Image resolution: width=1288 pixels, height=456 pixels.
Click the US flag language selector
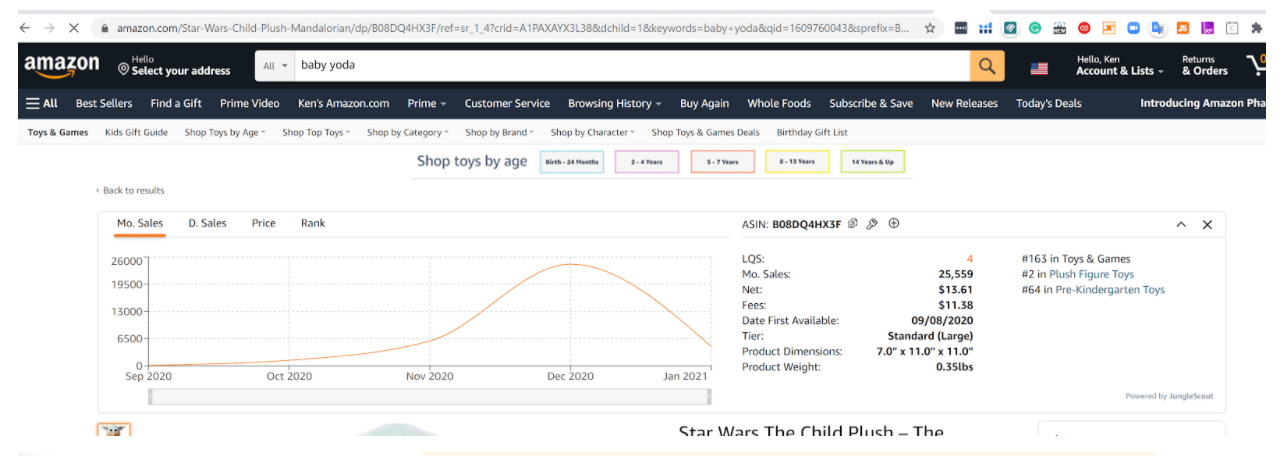(x=1039, y=68)
